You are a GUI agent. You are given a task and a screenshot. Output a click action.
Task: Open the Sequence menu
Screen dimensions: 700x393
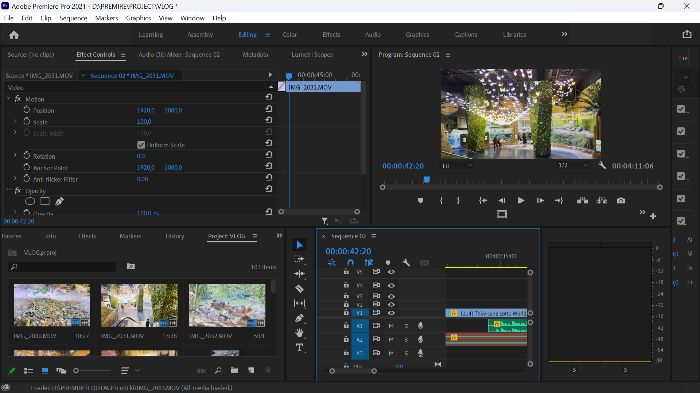pyautogui.click(x=73, y=18)
